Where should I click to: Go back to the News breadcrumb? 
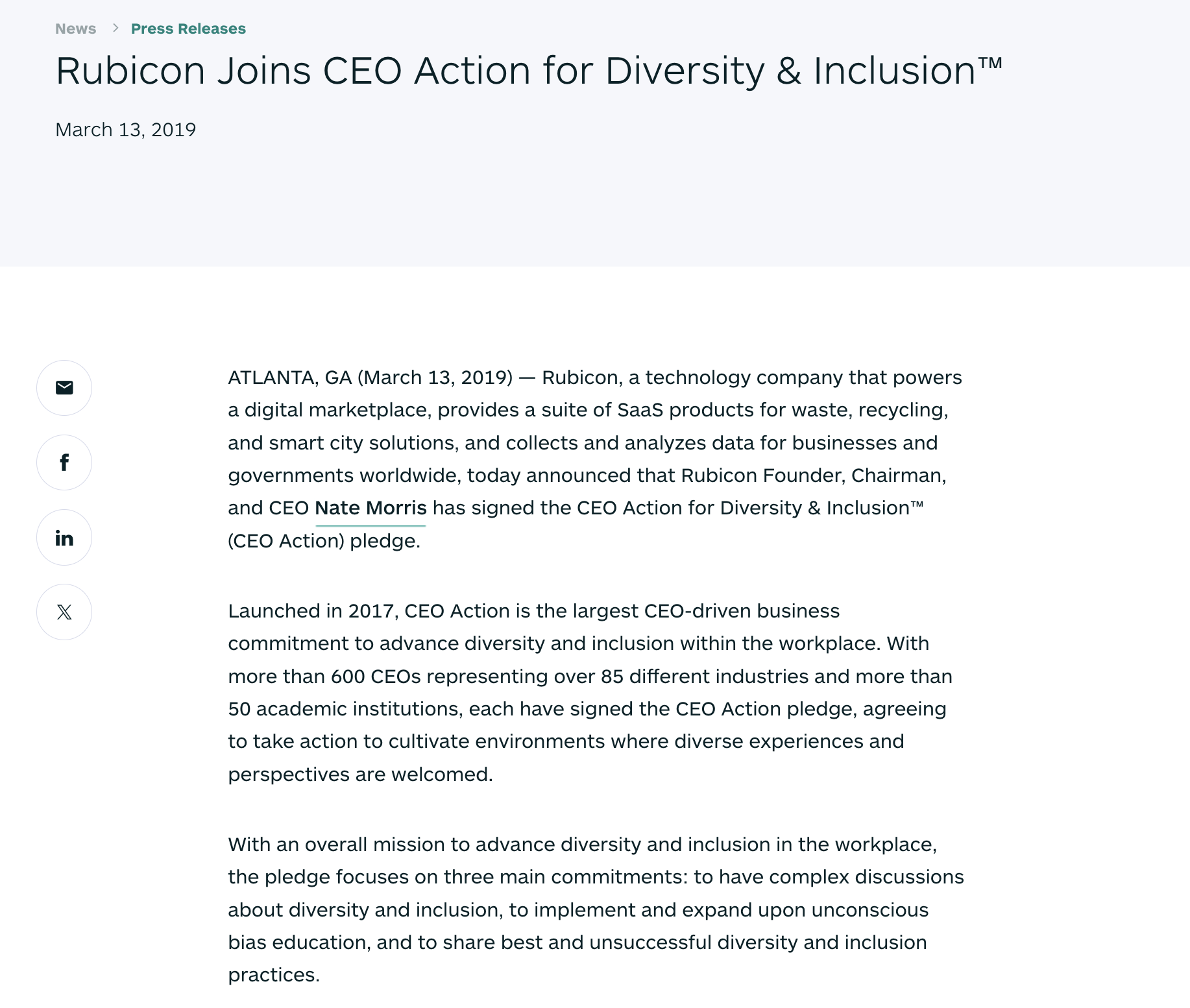click(x=76, y=29)
